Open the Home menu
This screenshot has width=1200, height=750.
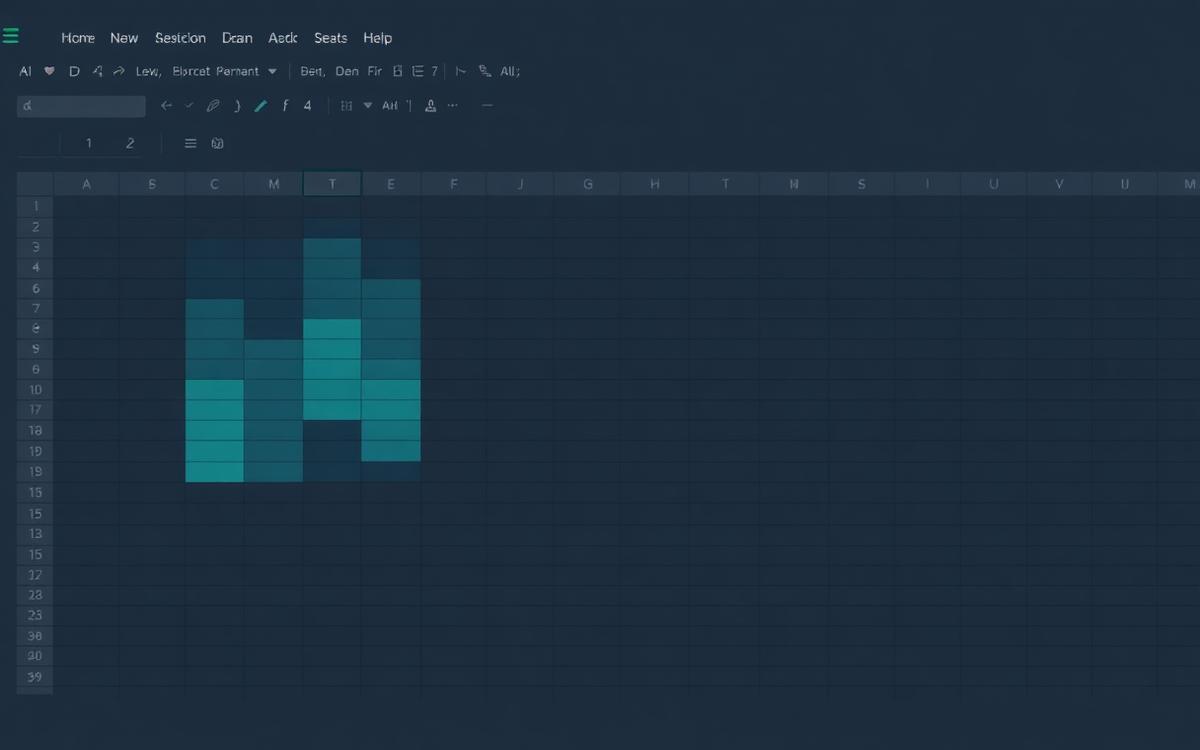click(78, 38)
